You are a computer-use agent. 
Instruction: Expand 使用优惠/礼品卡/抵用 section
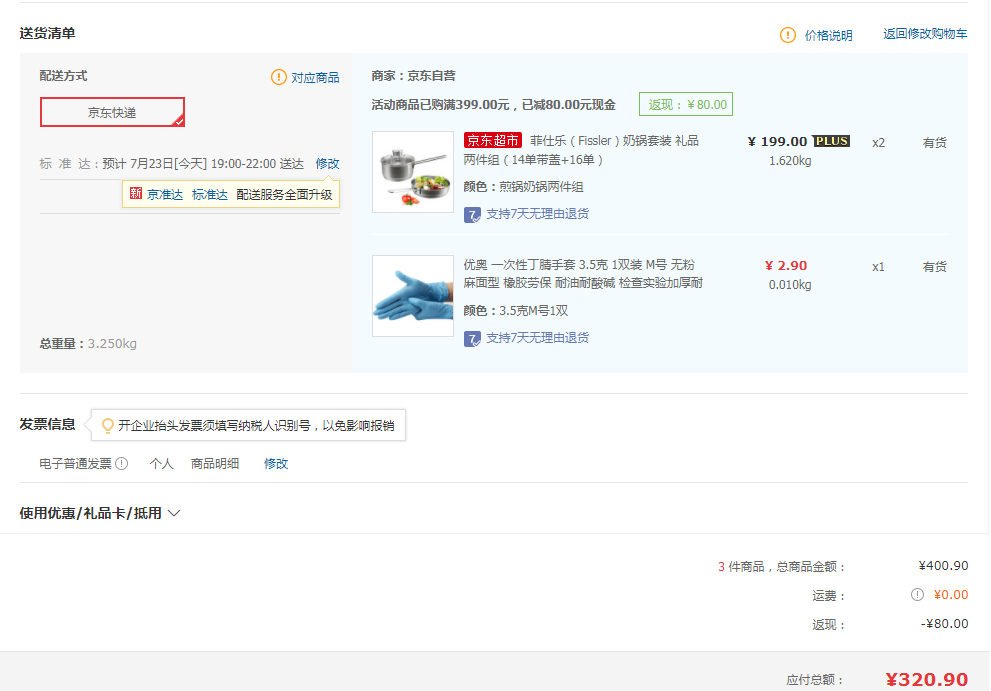100,513
